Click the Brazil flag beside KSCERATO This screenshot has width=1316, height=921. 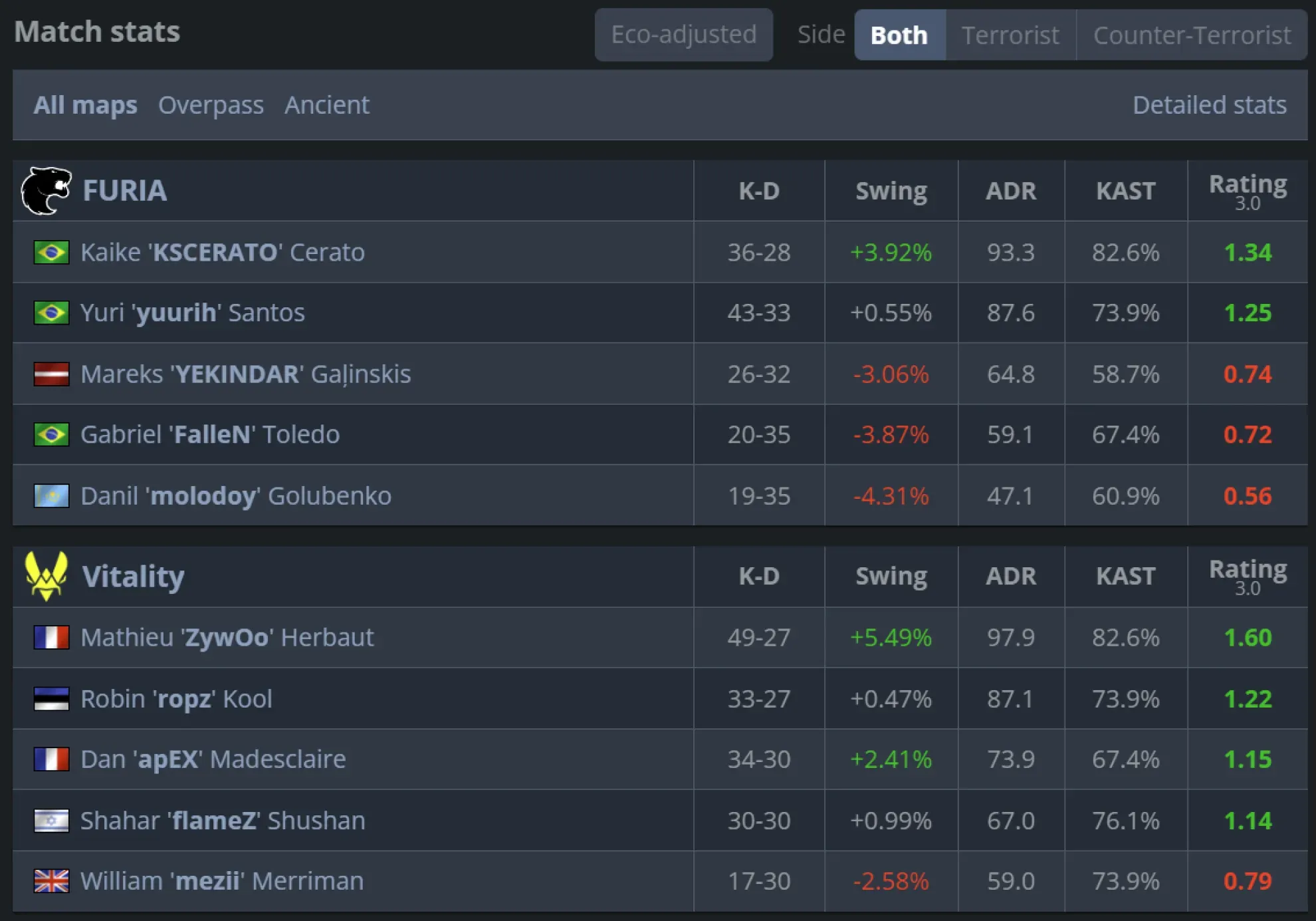click(51, 253)
